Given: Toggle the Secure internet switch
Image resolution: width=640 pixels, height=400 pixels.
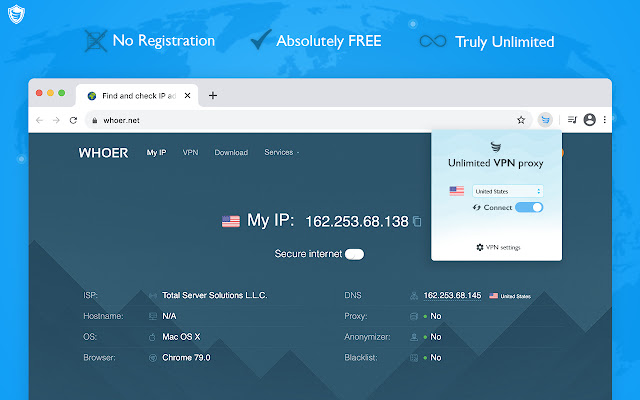Looking at the screenshot, I should (x=354, y=254).
